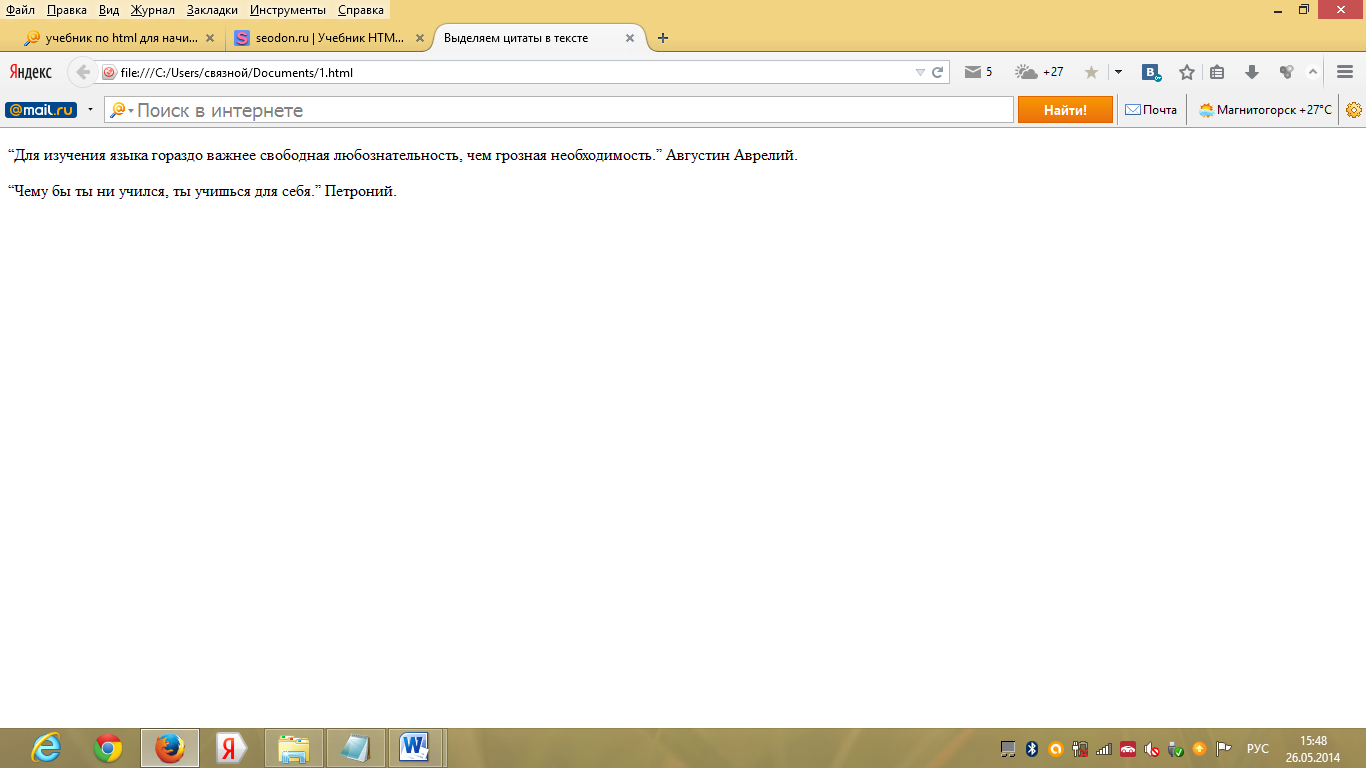Open the downloads panel
1366x768 pixels.
point(1251,72)
